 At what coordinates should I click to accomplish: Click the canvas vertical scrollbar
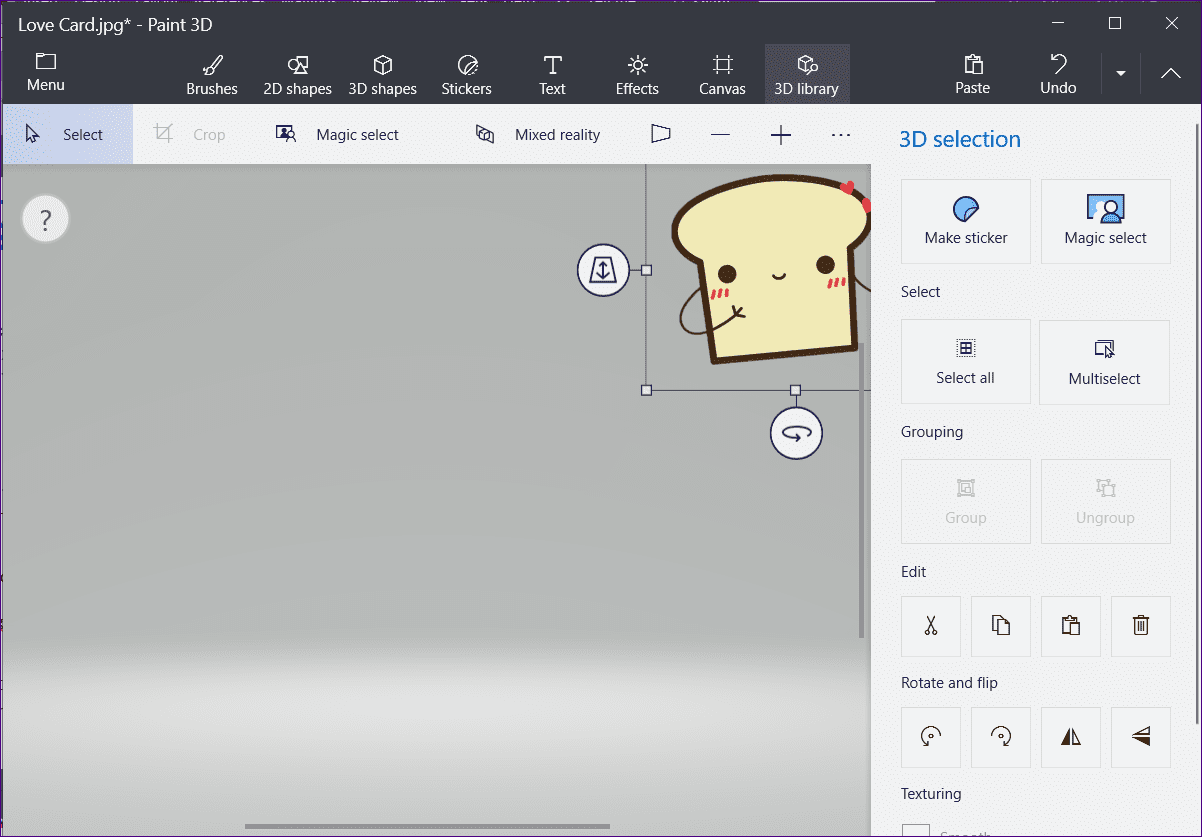[x=862, y=490]
